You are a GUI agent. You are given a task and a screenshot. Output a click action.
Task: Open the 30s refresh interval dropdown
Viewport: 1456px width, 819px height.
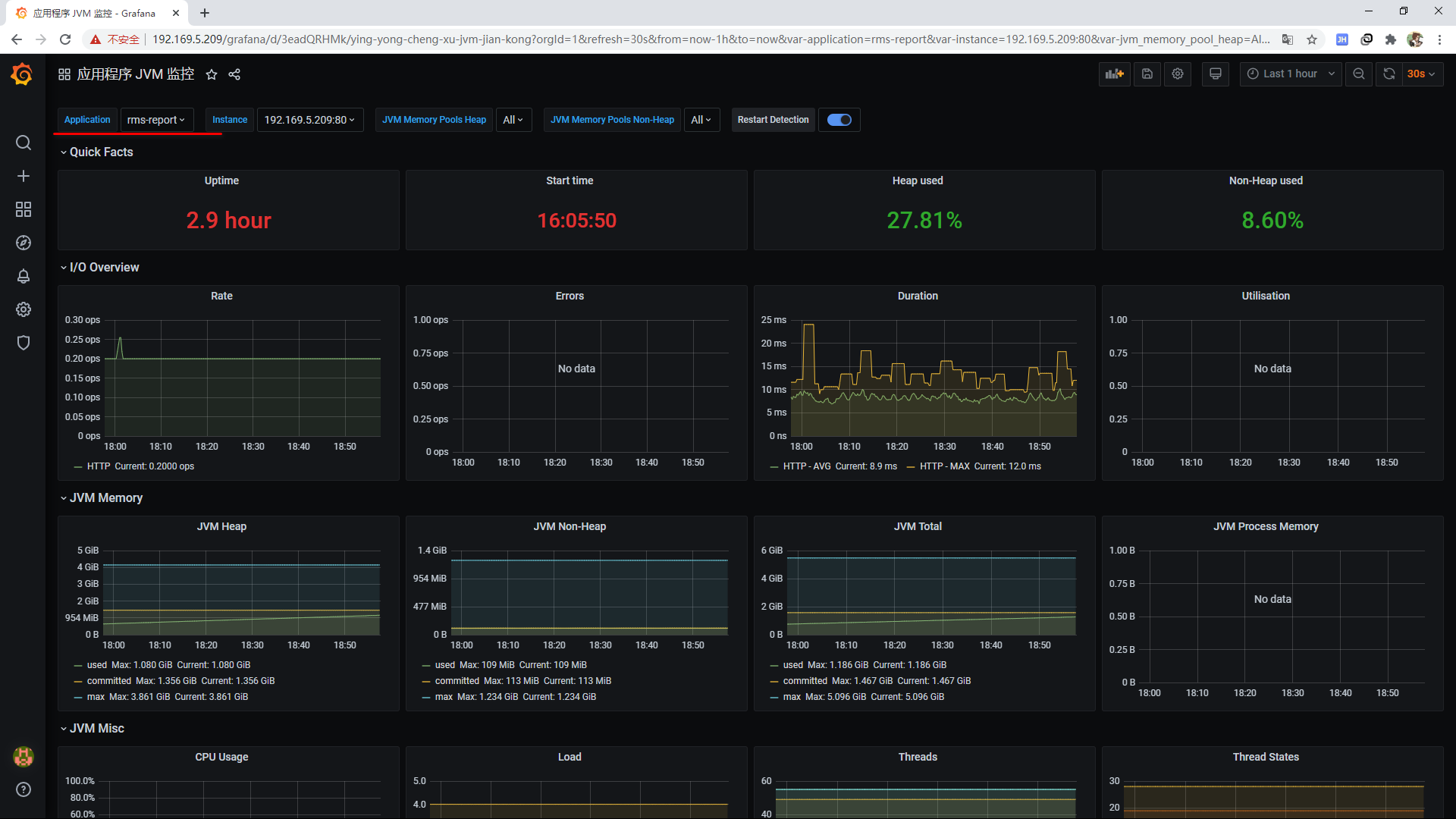1422,74
